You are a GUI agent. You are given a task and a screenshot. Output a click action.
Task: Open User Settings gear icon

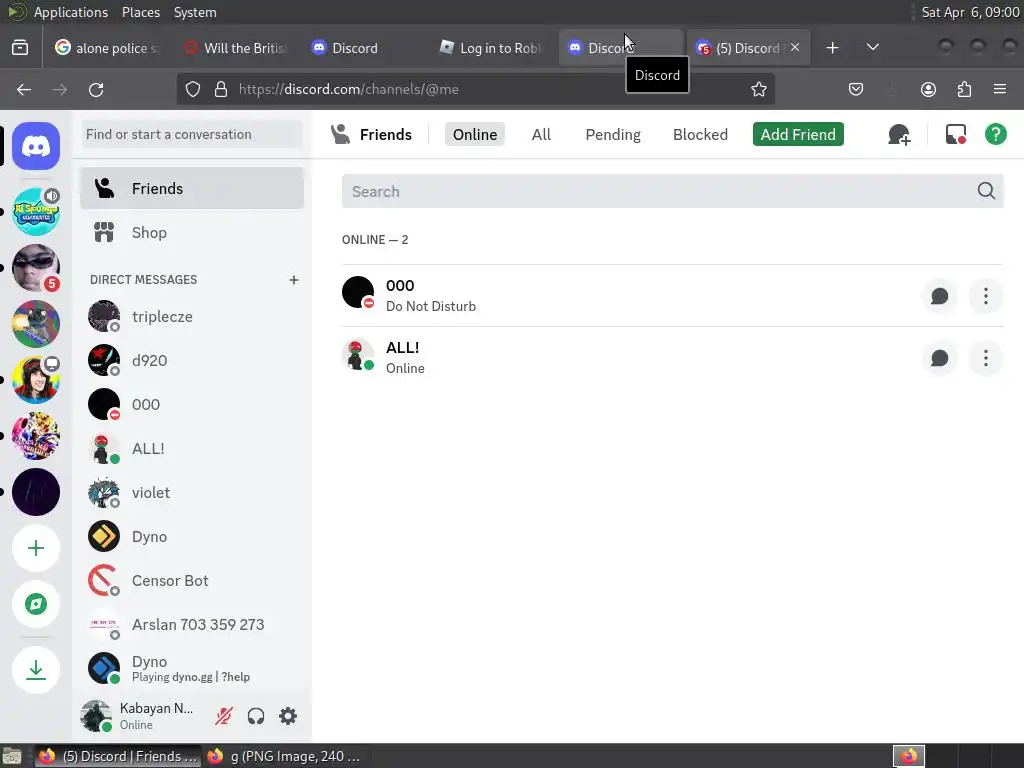288,716
